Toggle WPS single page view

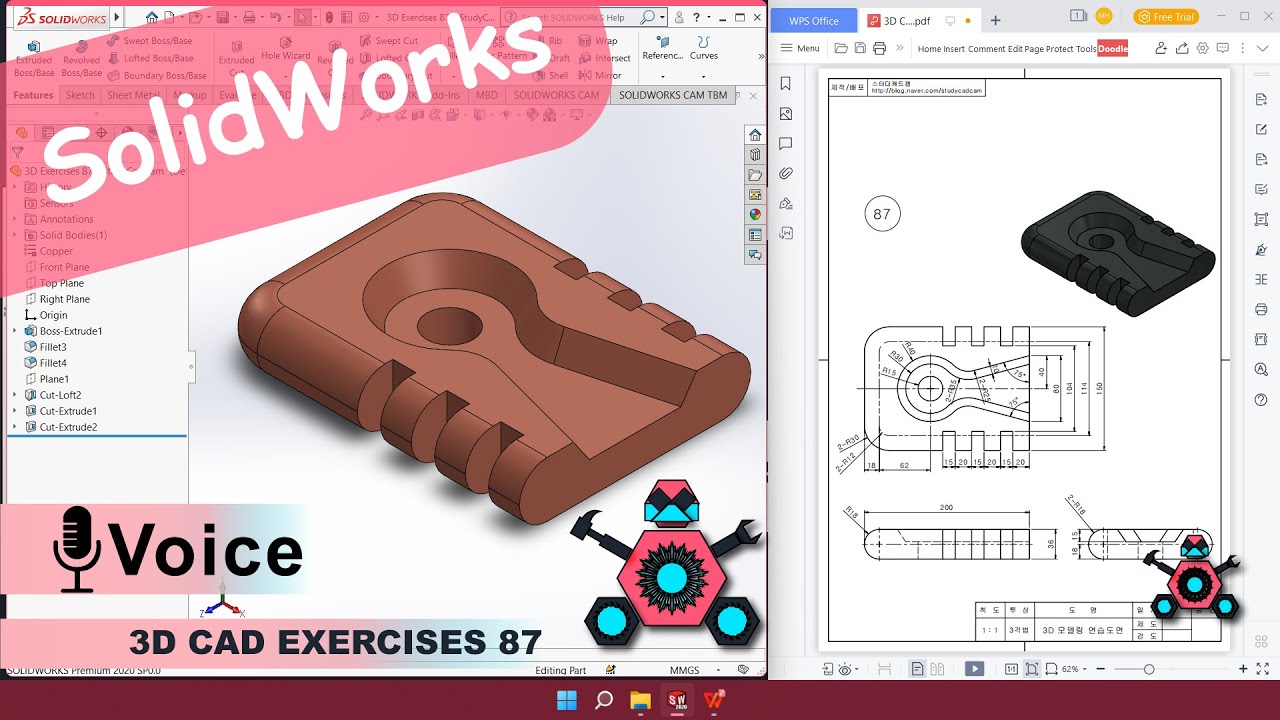click(917, 669)
